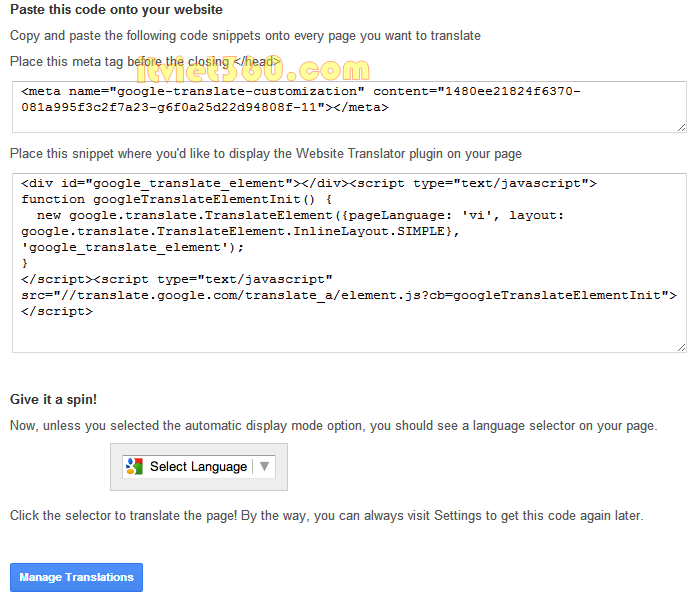The image size is (700, 596).
Task: Click the Manage Translations button
Action: (x=76, y=577)
